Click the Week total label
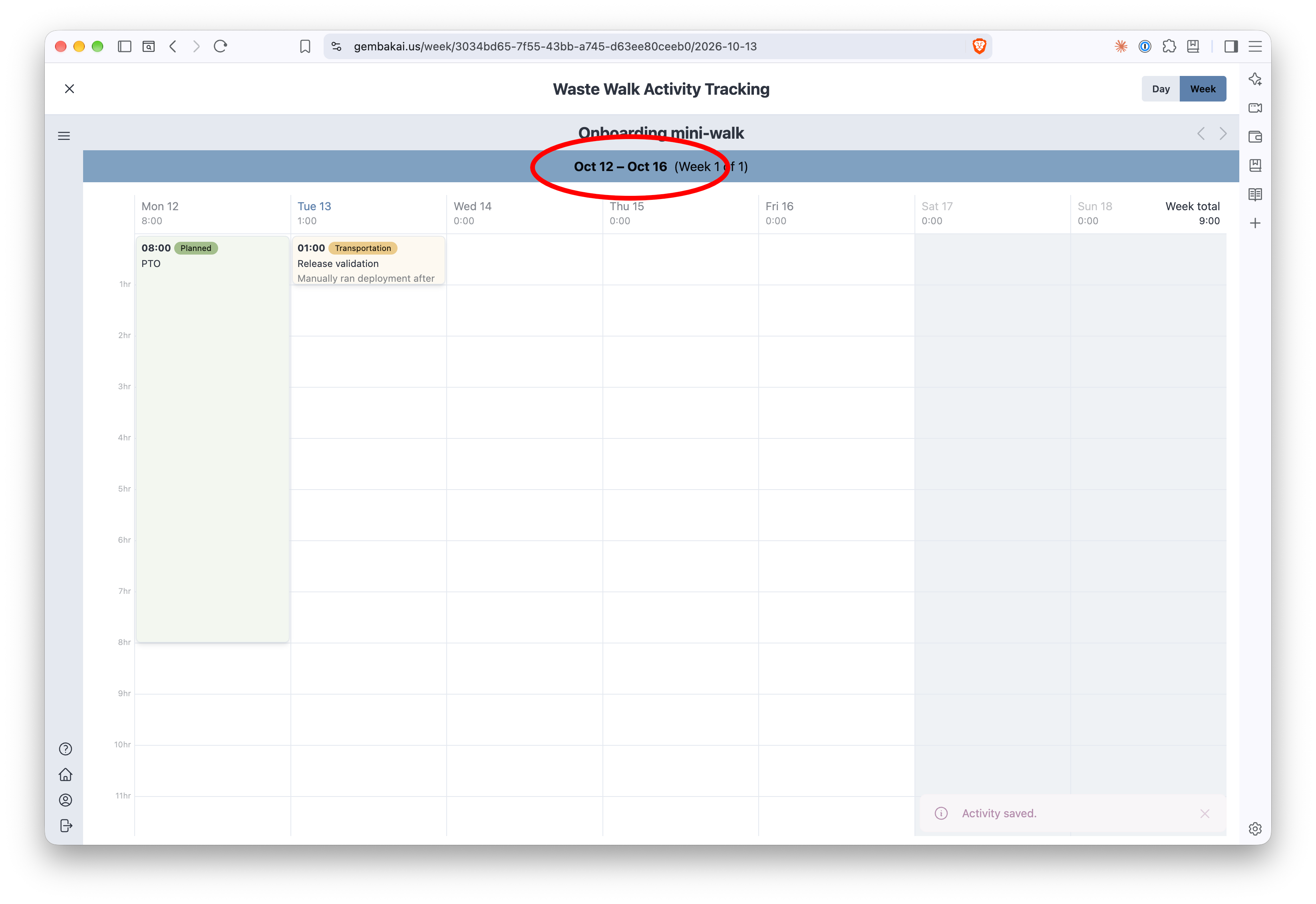 (x=1193, y=206)
